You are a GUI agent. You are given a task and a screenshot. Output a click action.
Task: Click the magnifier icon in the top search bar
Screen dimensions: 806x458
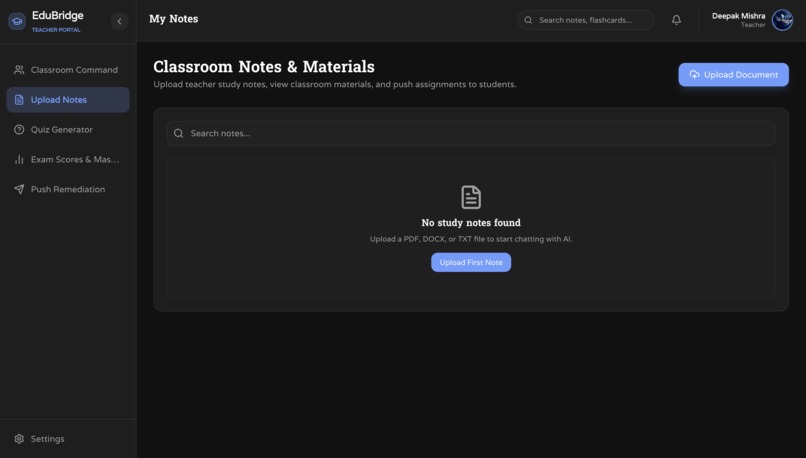pyautogui.click(x=528, y=20)
